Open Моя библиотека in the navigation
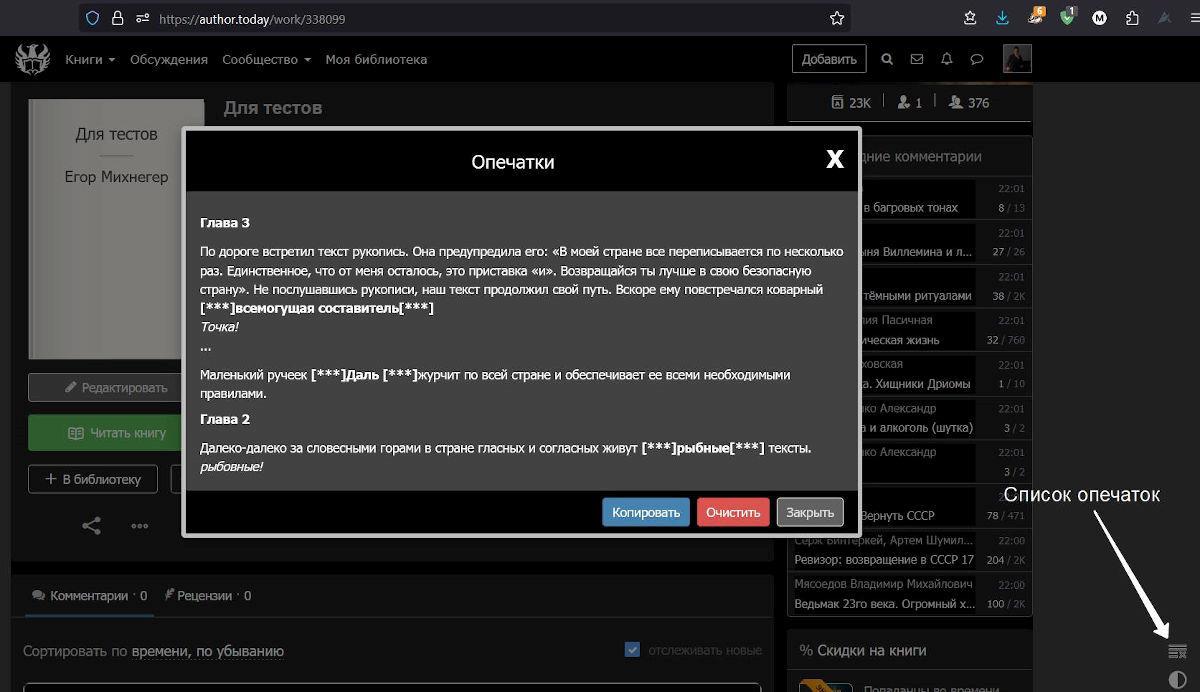This screenshot has height=692, width=1200. coord(376,60)
